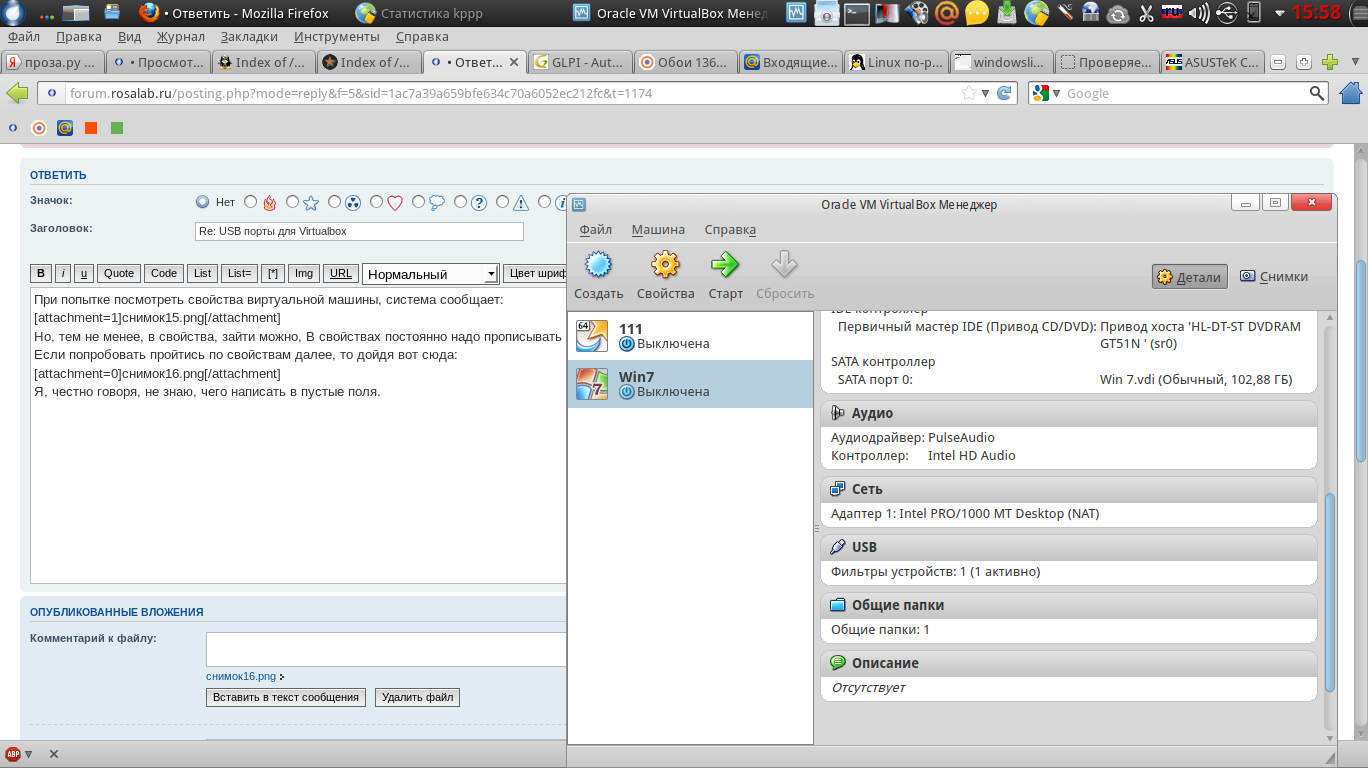Start the VM with the green Старт arrow

[x=725, y=265]
